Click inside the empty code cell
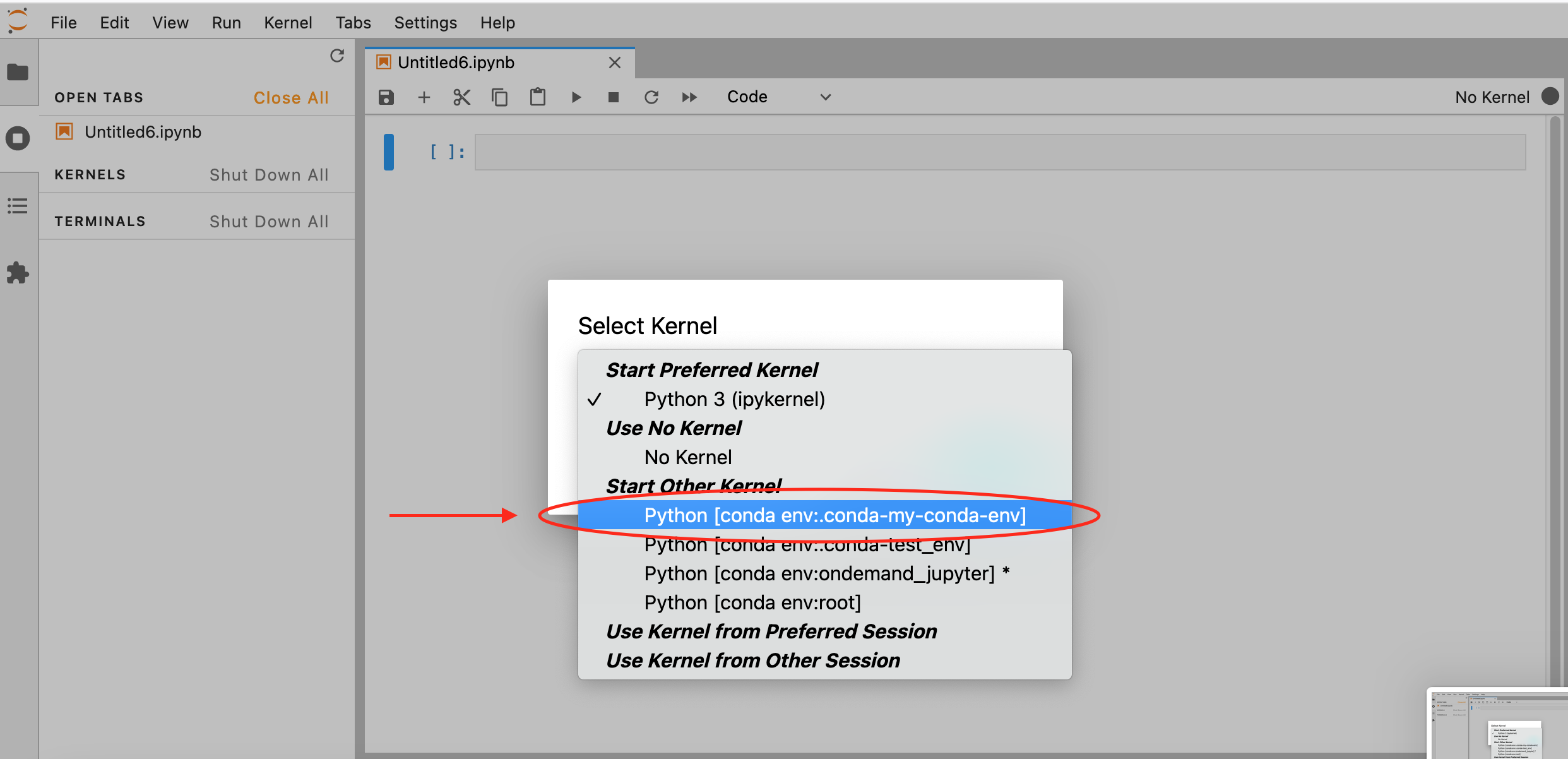 click(1000, 152)
